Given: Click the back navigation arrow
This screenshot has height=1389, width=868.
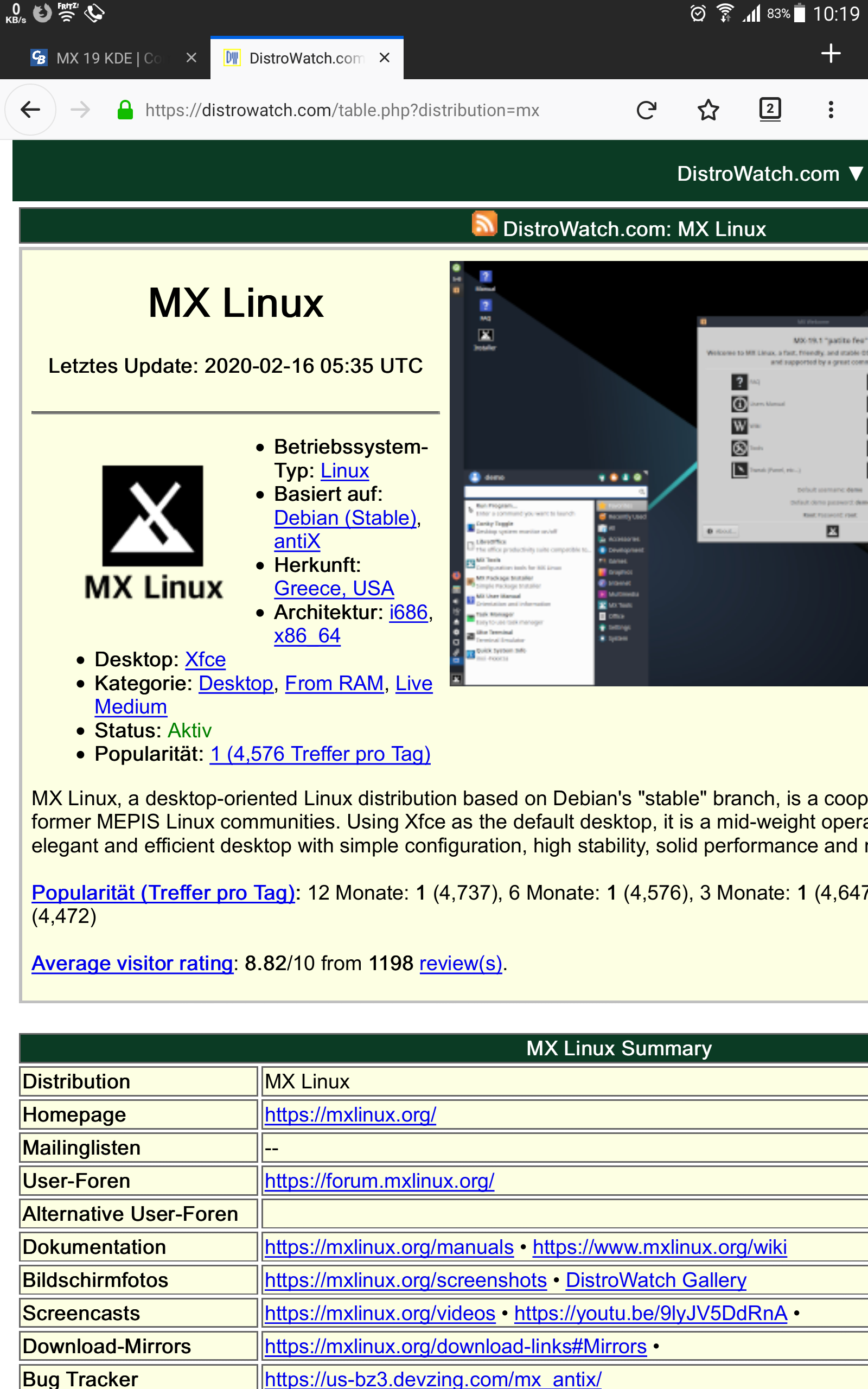Looking at the screenshot, I should coord(30,110).
